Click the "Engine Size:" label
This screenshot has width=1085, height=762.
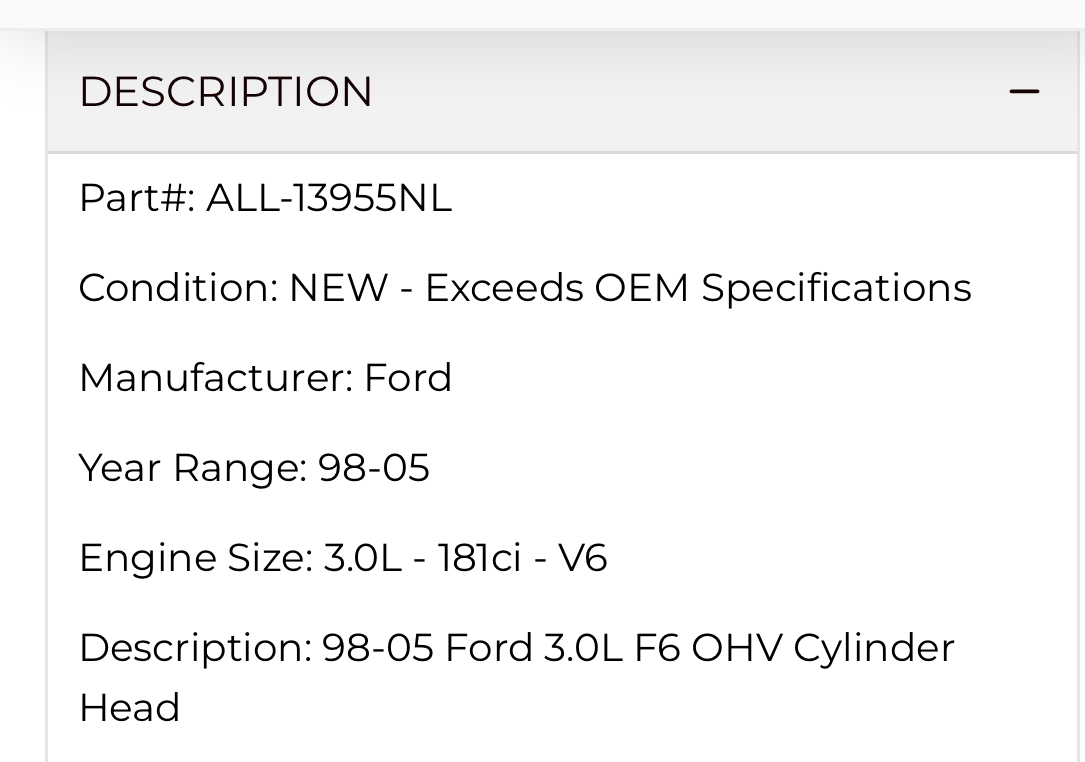click(x=196, y=558)
